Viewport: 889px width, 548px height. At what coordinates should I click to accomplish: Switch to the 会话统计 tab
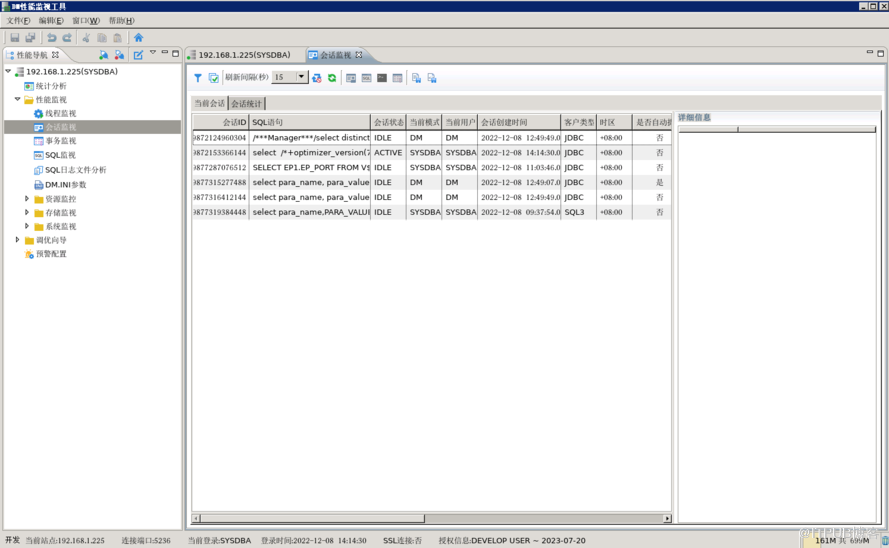pos(246,104)
